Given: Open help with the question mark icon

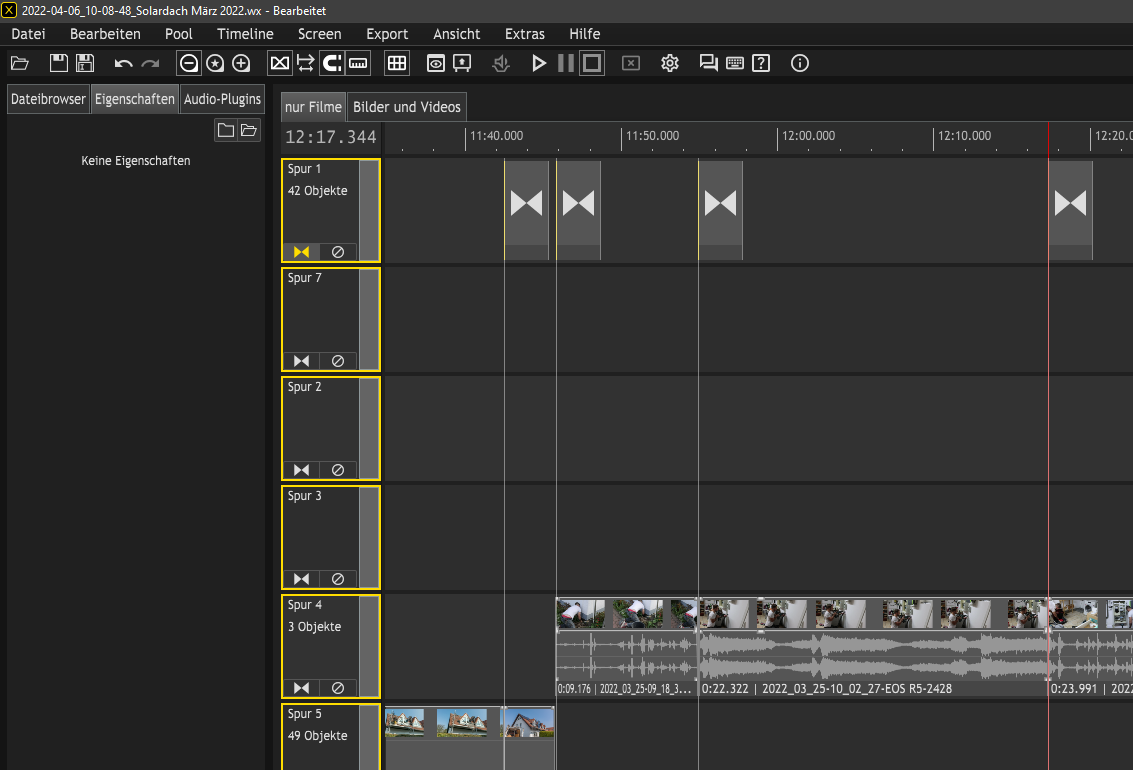Looking at the screenshot, I should pyautogui.click(x=761, y=64).
